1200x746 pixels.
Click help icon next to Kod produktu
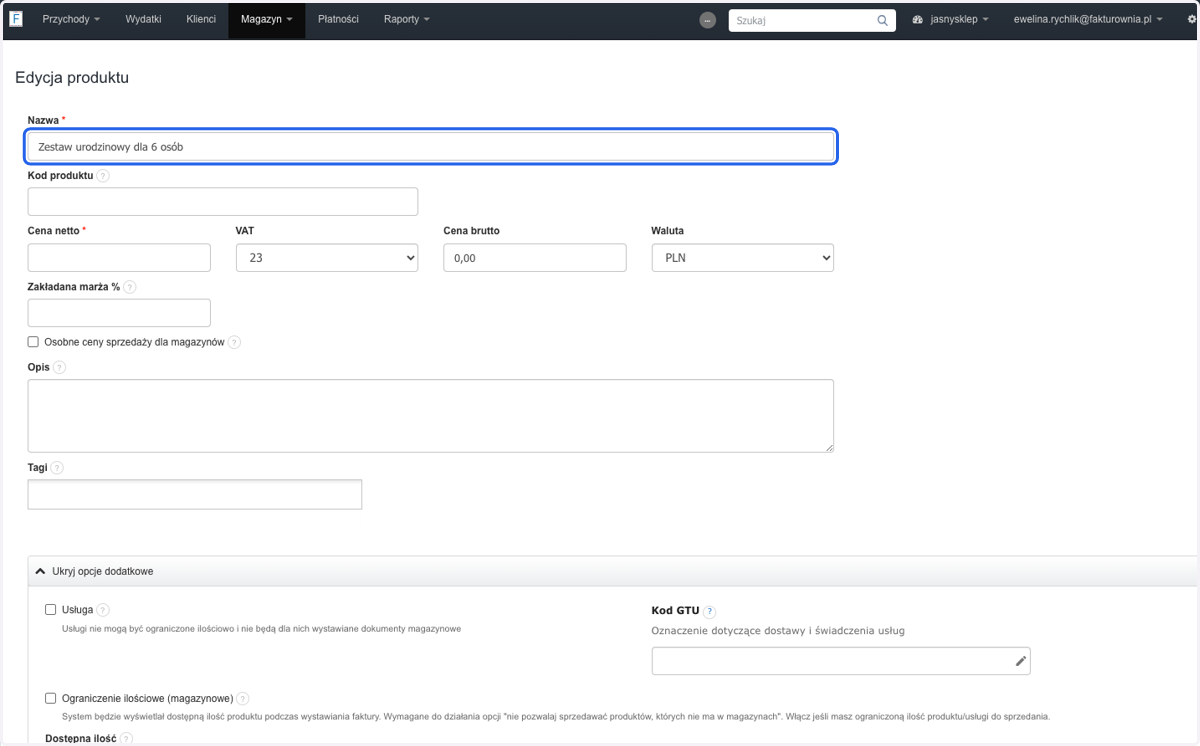[104, 175]
